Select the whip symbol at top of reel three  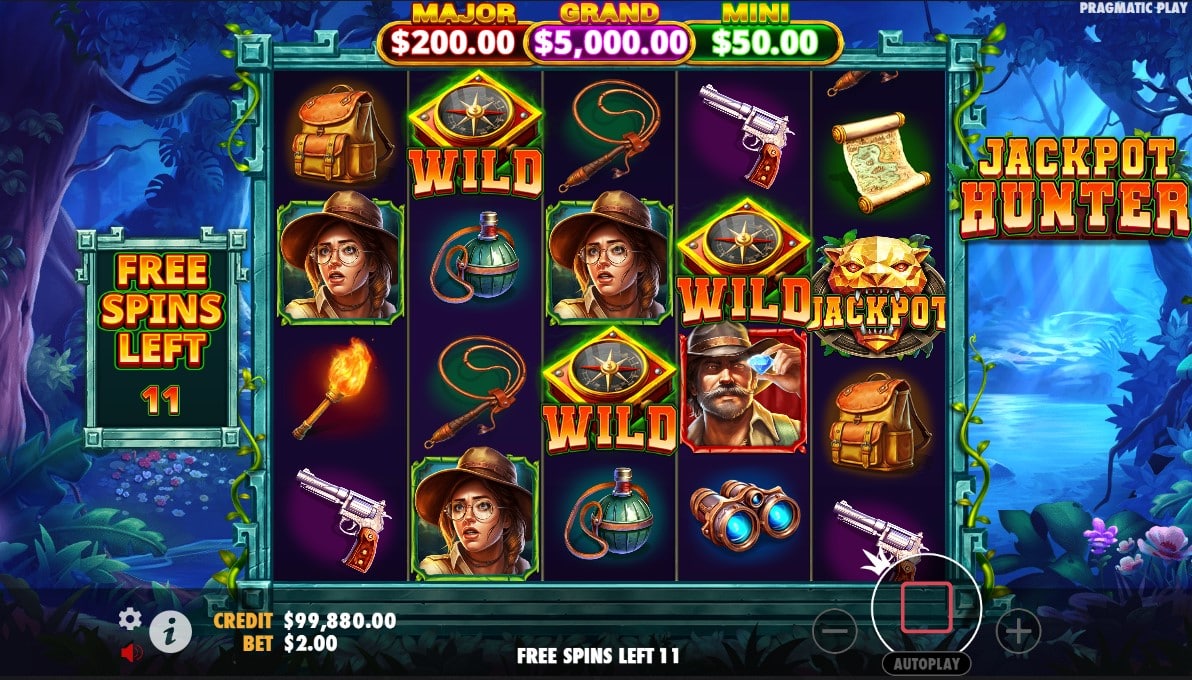pyautogui.click(x=610, y=134)
